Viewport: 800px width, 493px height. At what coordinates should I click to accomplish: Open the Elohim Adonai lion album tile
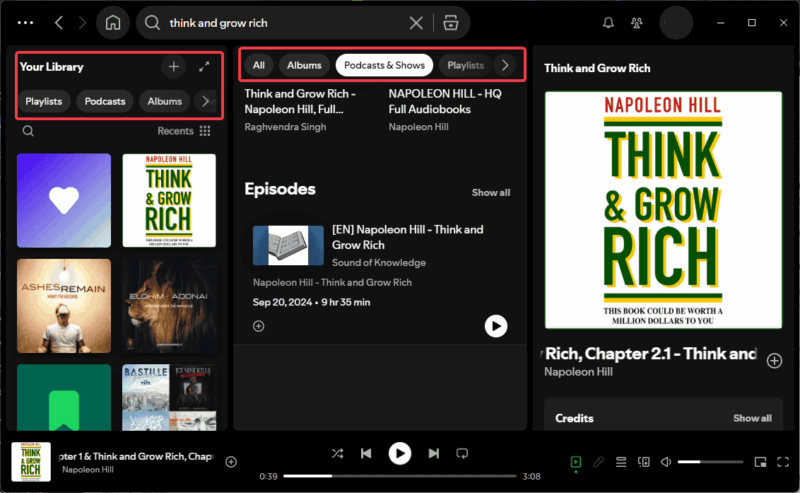169,306
